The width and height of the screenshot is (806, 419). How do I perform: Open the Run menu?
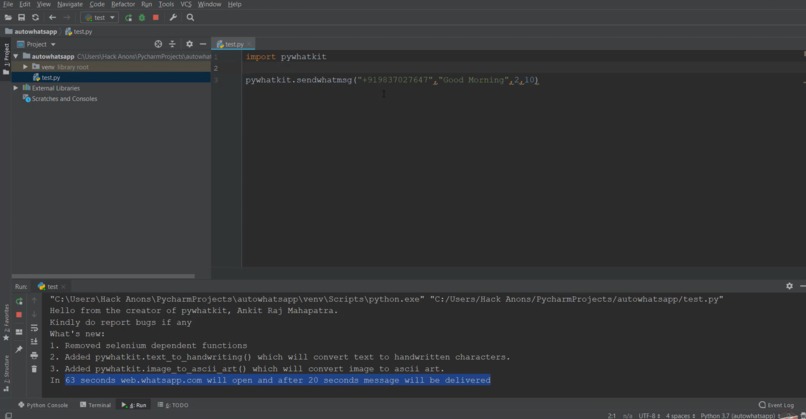coord(146,4)
